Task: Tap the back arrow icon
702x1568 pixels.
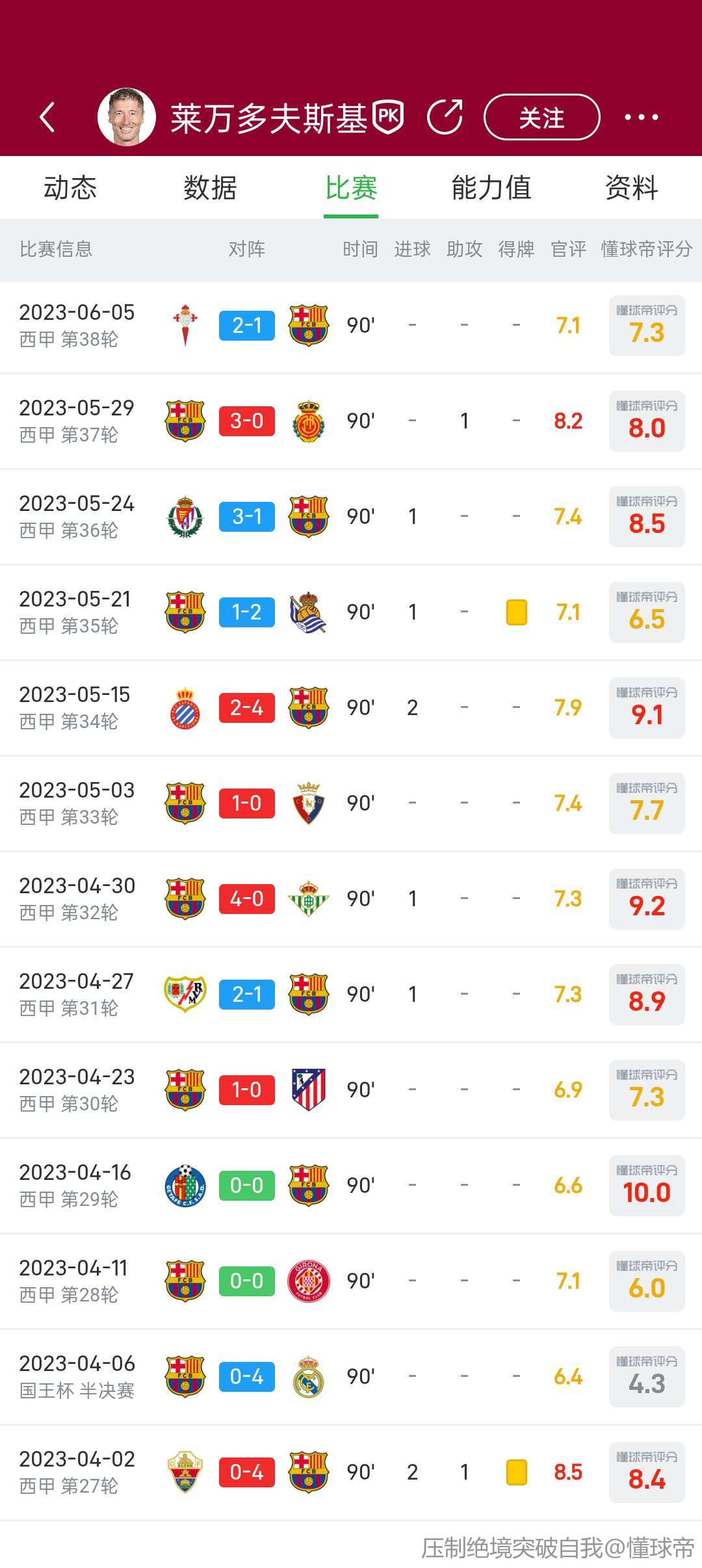Action: coord(47,118)
